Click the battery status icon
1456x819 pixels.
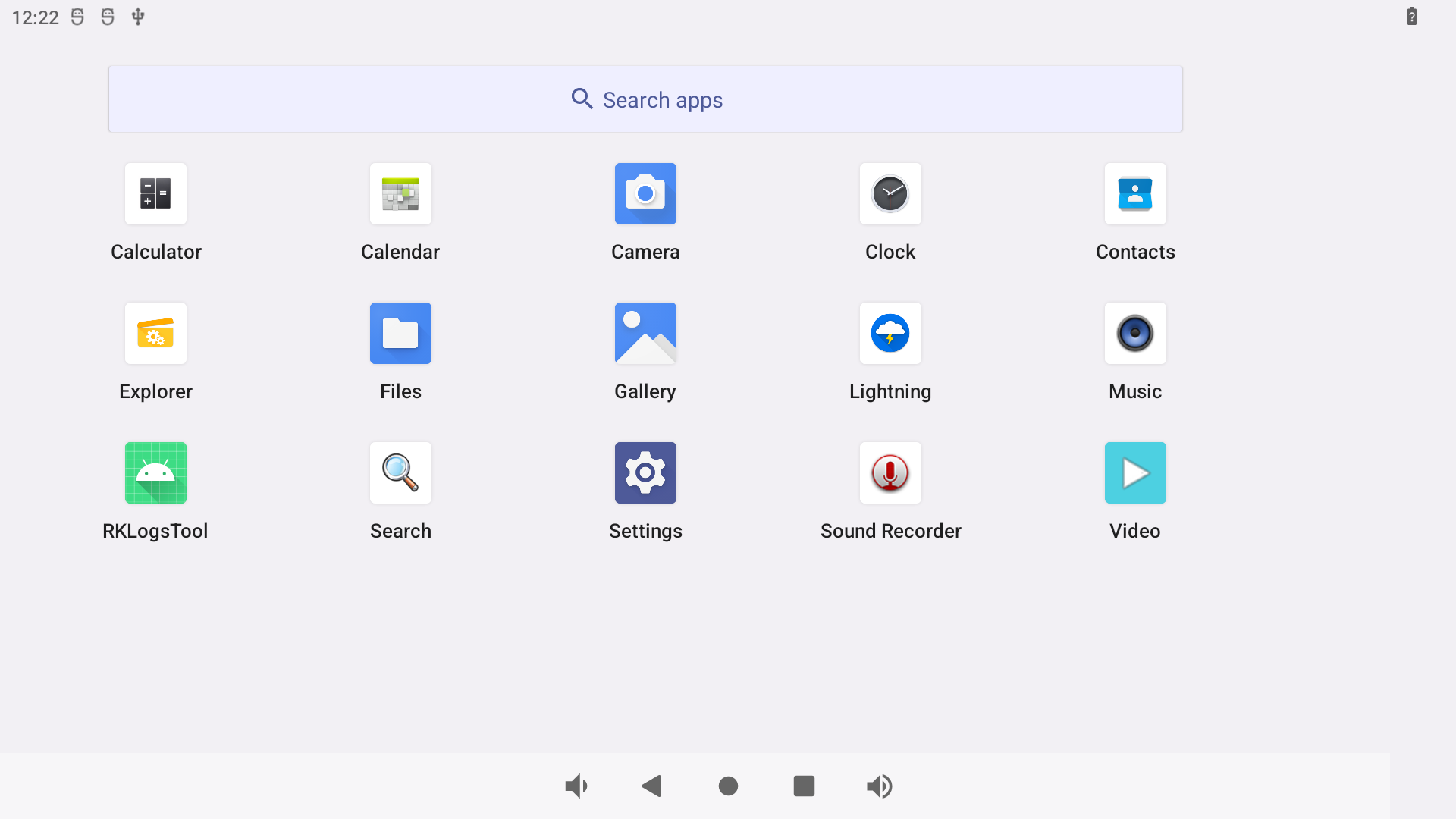[1412, 17]
